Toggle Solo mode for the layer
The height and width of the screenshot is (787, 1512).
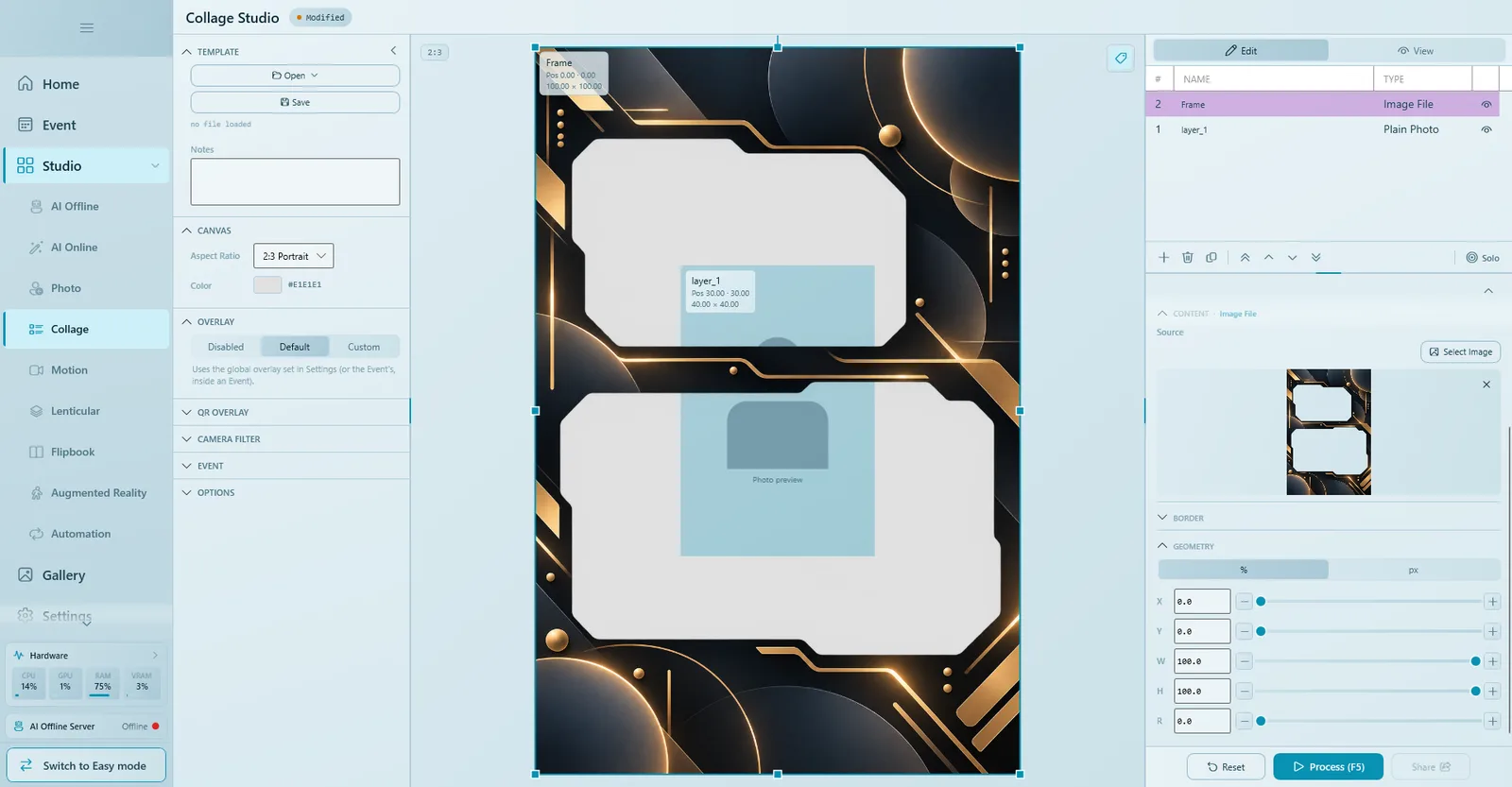(x=1482, y=258)
